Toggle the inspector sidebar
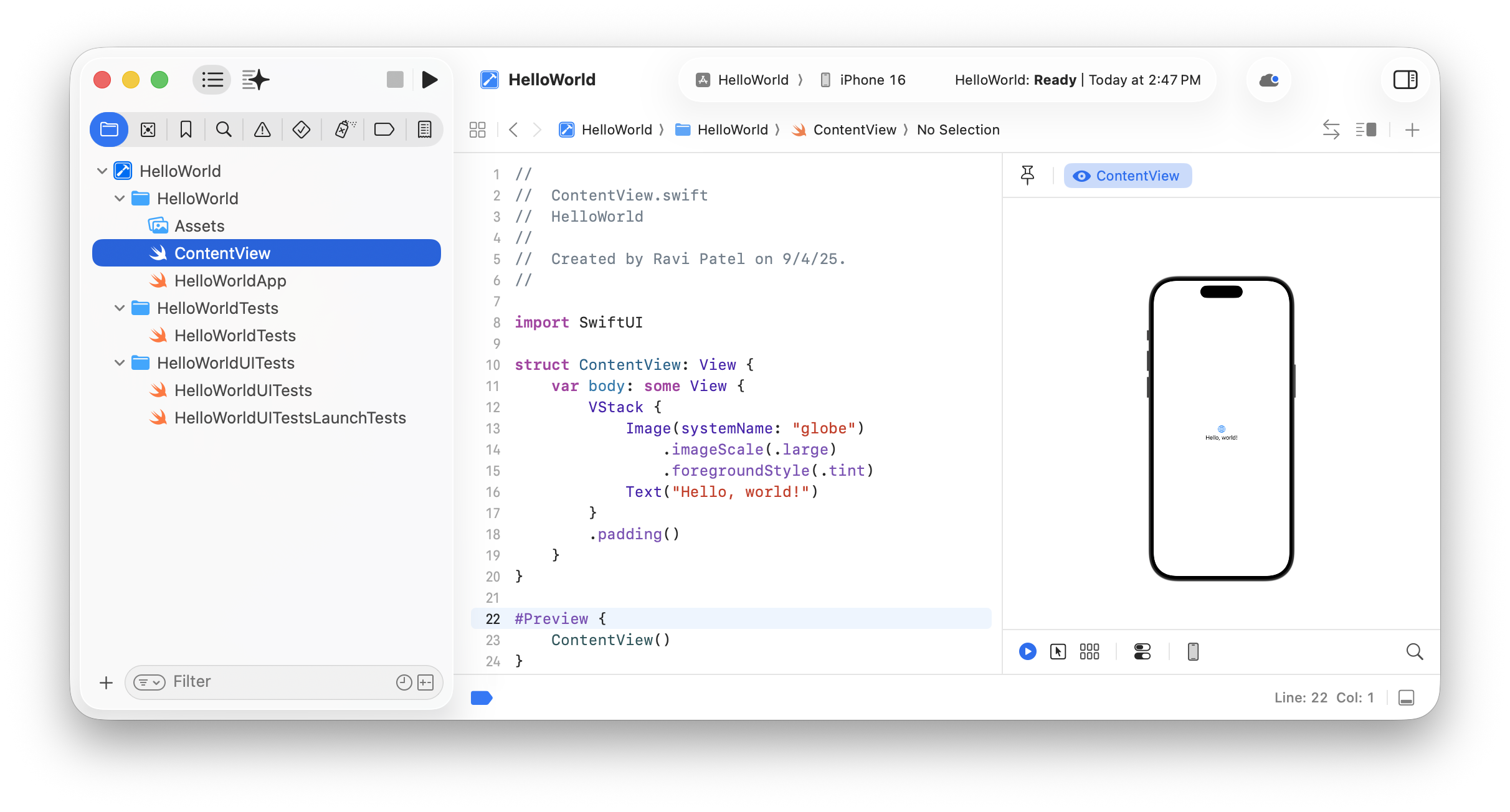The image size is (1510, 812). pyautogui.click(x=1405, y=80)
